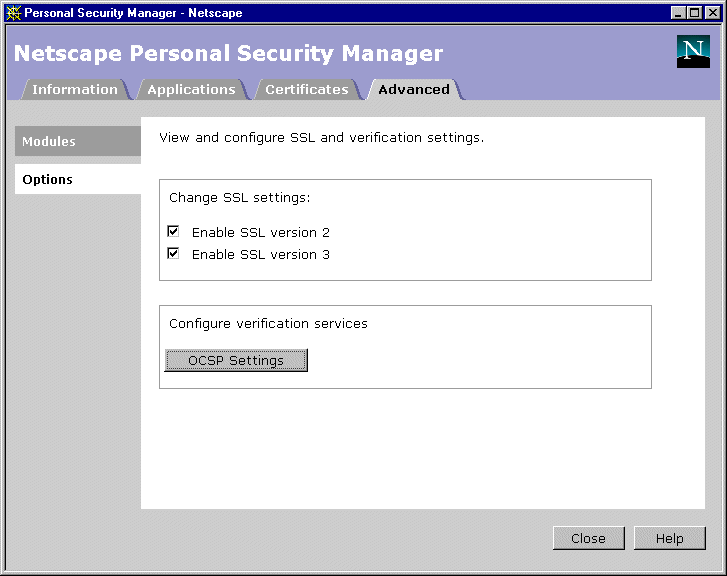Open Help for this dialog
The height and width of the screenshot is (576, 727).
pos(669,538)
